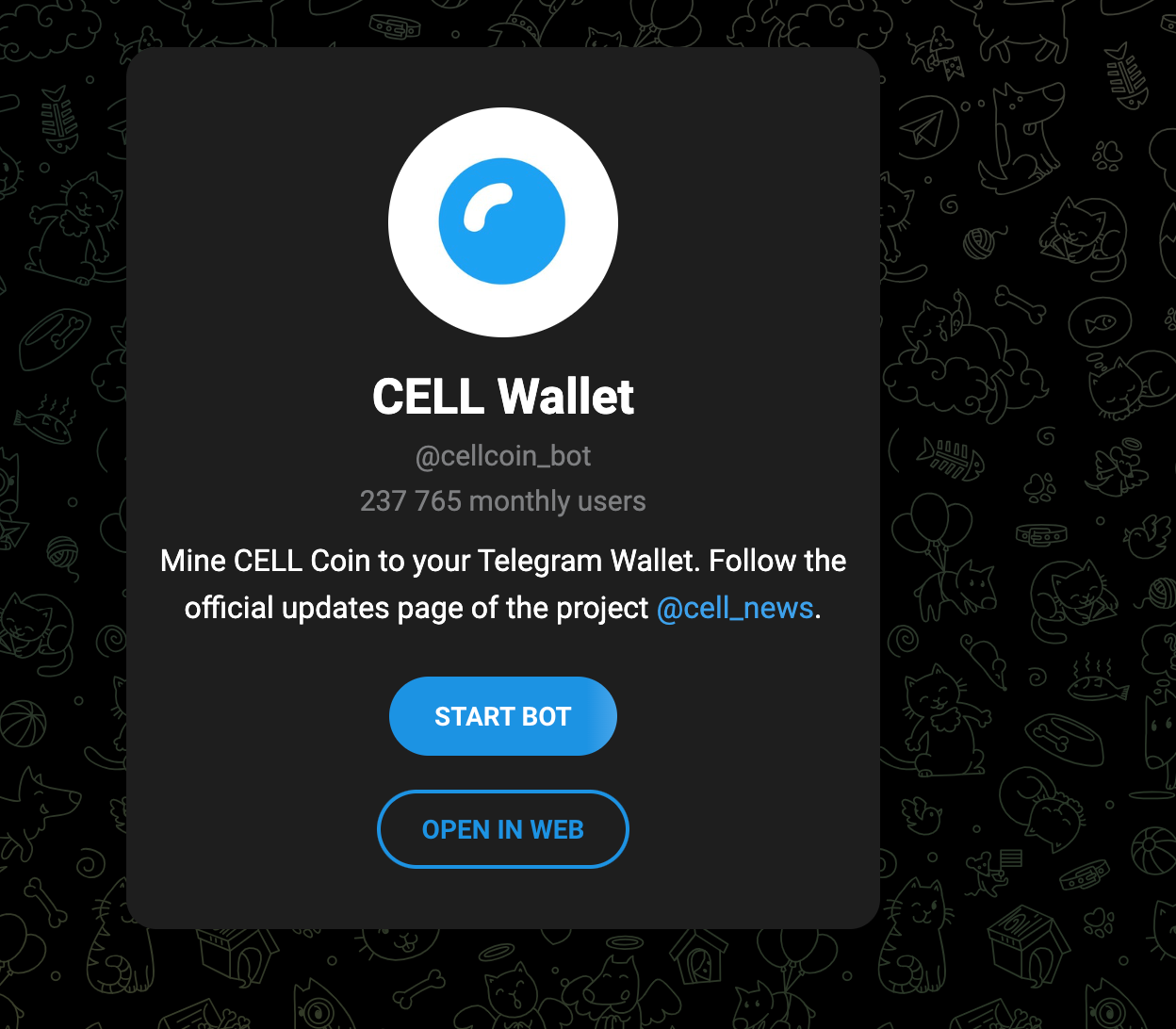
Task: Click the CELL Wallet title heading
Action: click(x=503, y=396)
